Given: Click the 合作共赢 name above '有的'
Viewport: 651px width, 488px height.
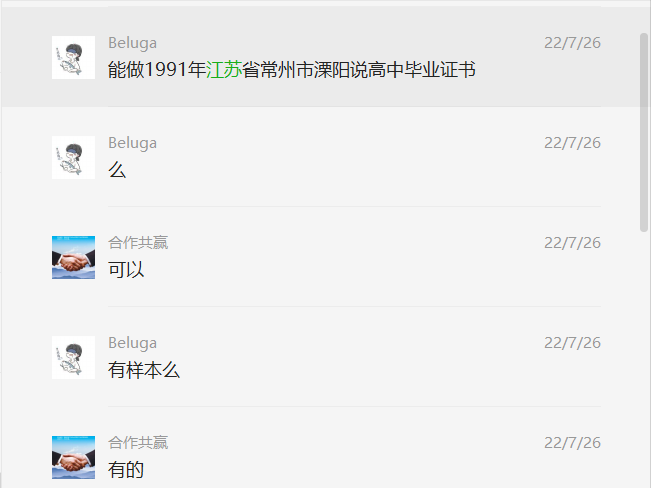Looking at the screenshot, I should click(x=138, y=443).
